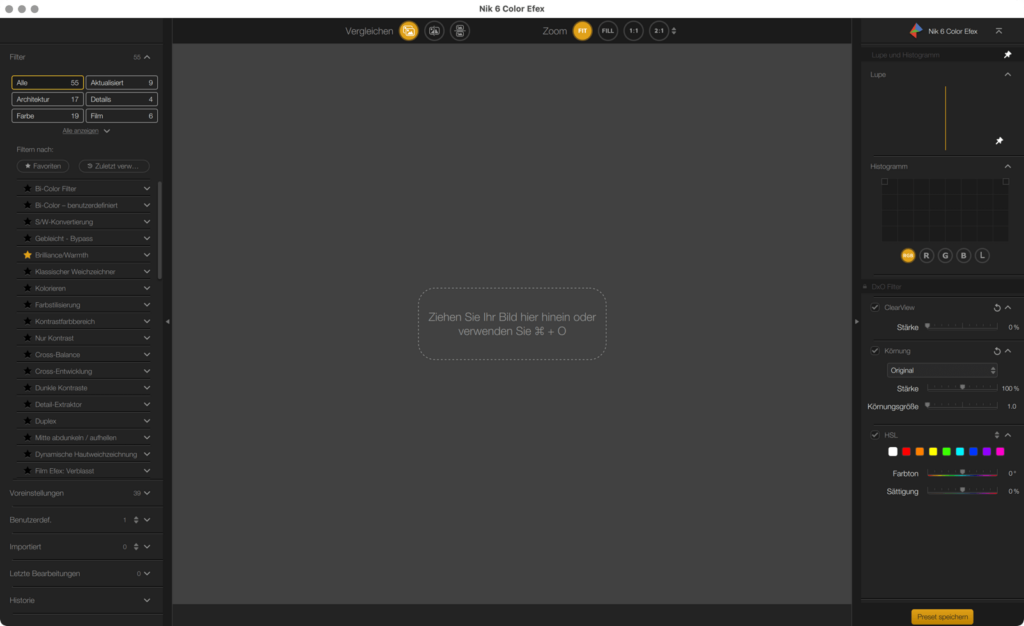Show RGB histogram channel
Screen dimensions: 1024x626
point(908,255)
